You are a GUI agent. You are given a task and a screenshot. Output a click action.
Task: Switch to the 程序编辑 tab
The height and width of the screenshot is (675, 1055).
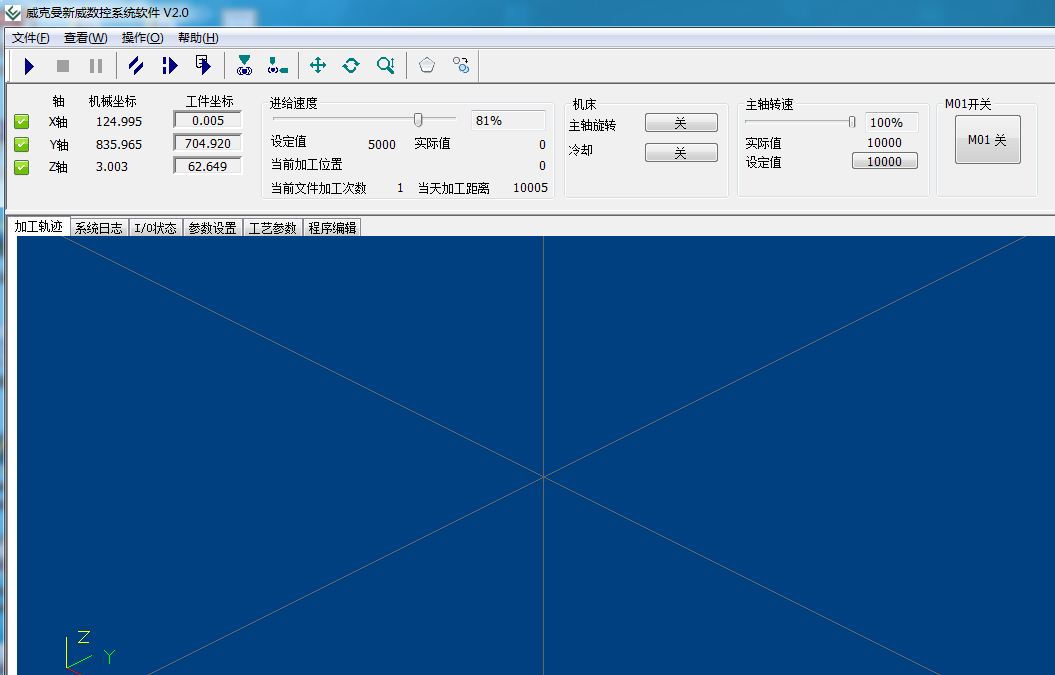pos(332,228)
